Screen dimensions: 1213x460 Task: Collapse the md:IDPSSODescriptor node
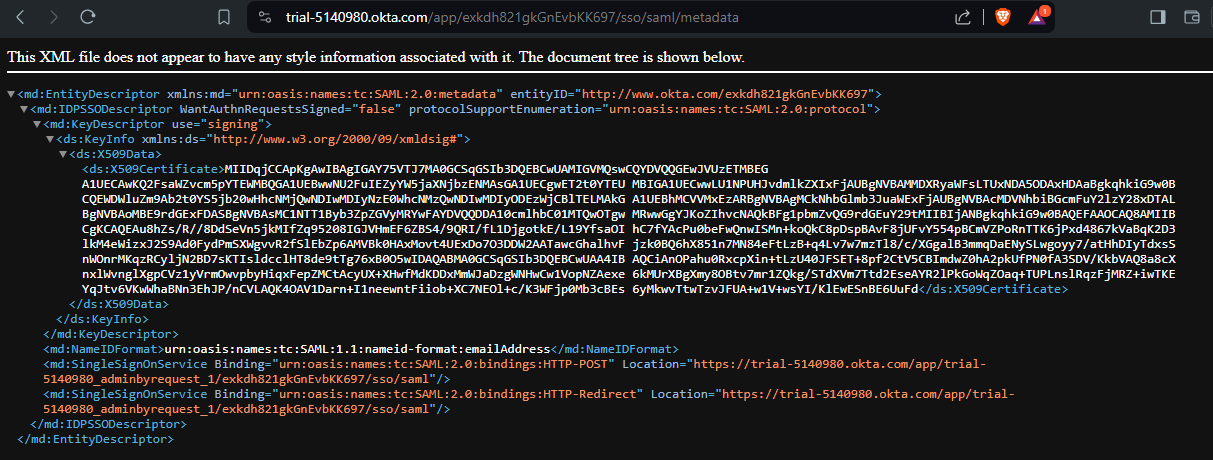pos(24,109)
